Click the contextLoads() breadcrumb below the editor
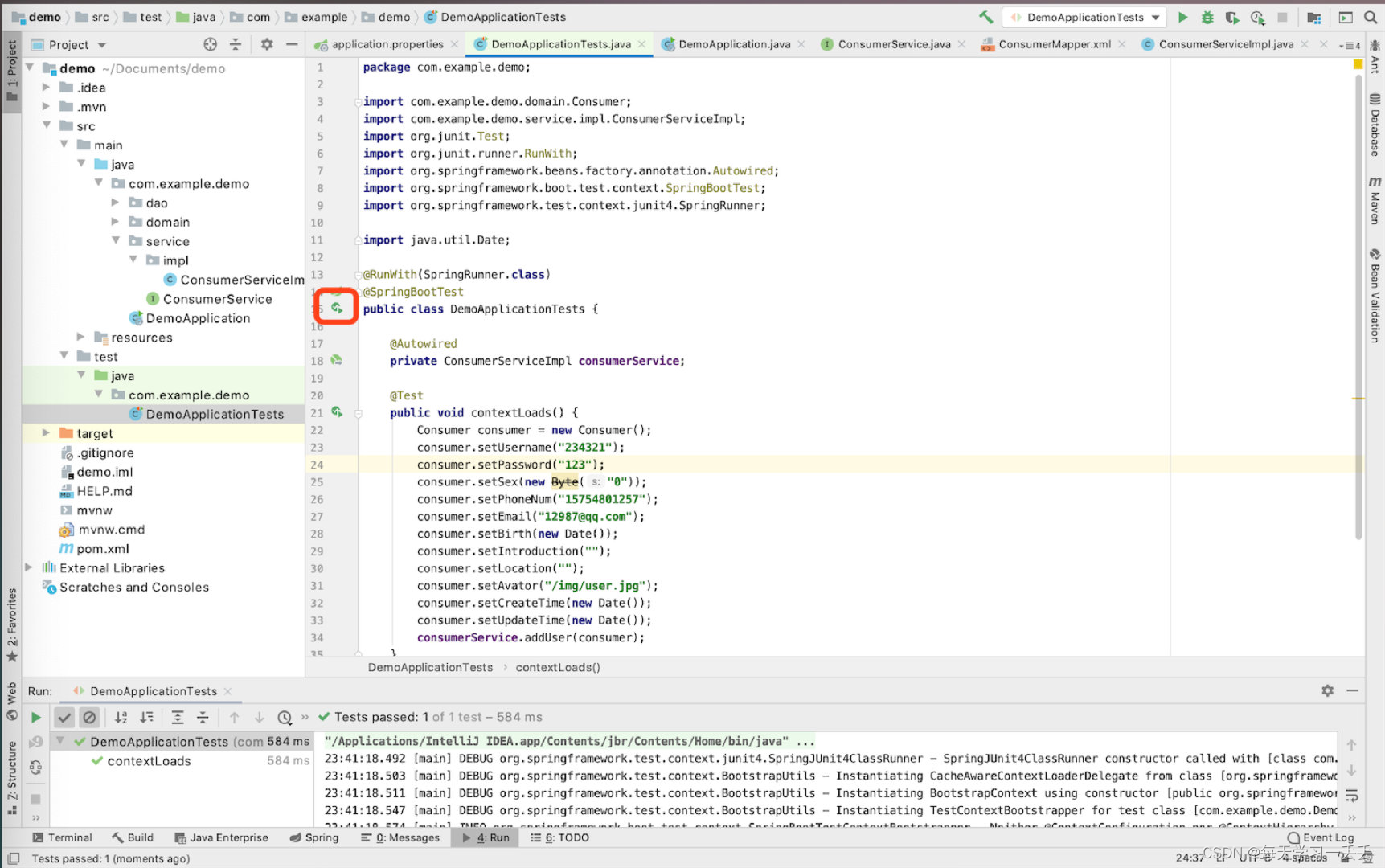This screenshot has height=868, width=1385. (558, 667)
